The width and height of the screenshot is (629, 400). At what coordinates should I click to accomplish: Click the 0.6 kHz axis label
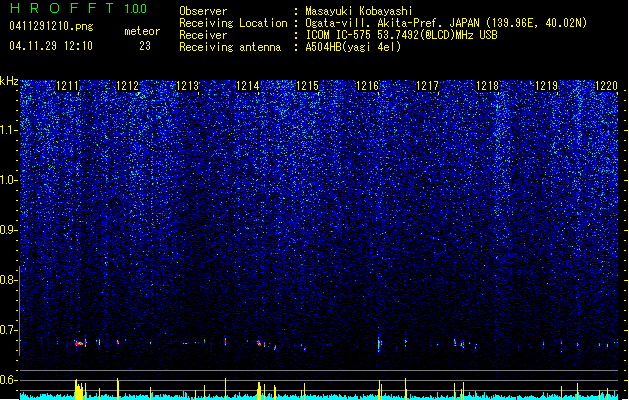pos(9,380)
